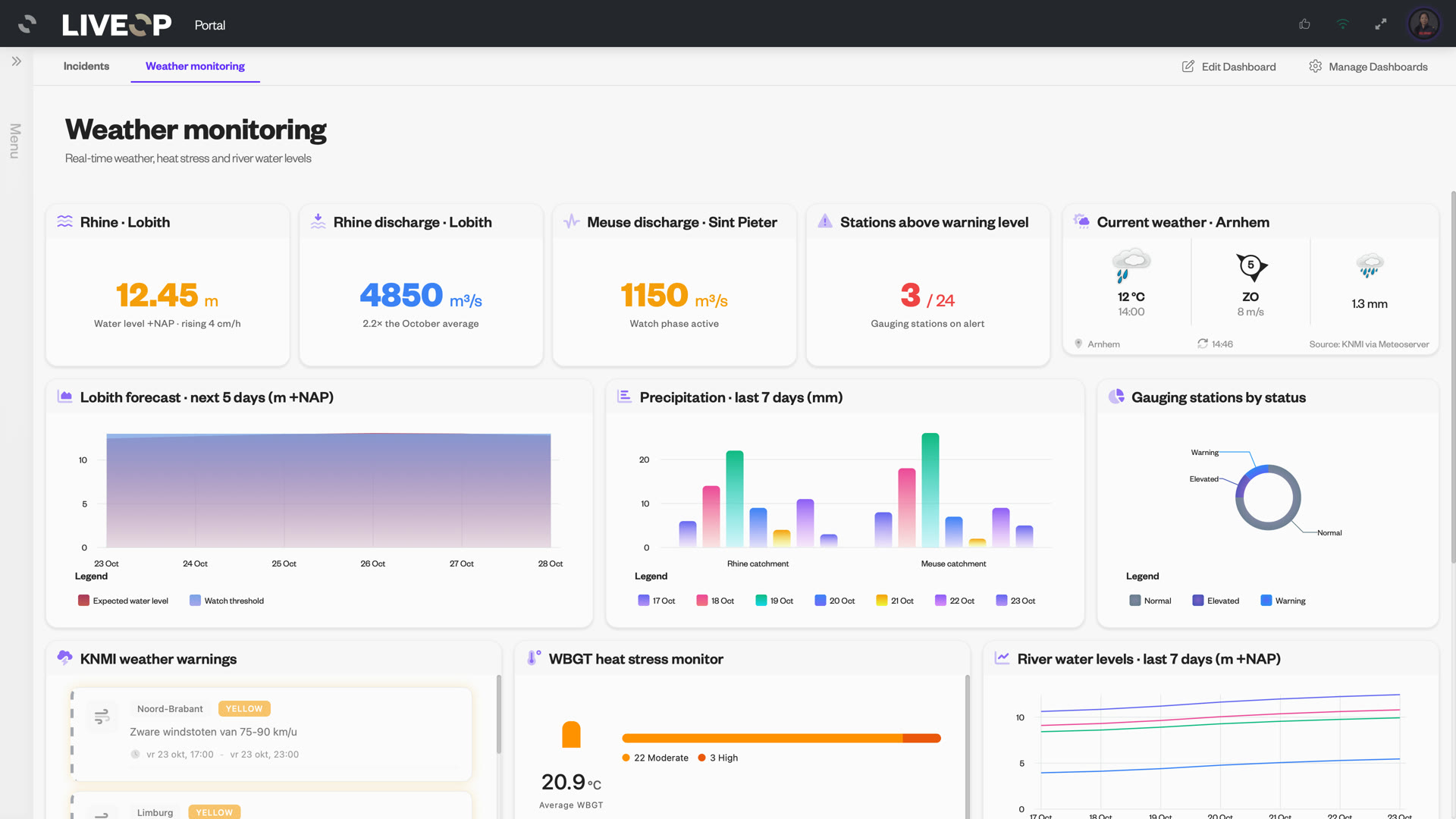Toggle Expected water level legend swatch
This screenshot has height=819, width=1456.
[83, 601]
